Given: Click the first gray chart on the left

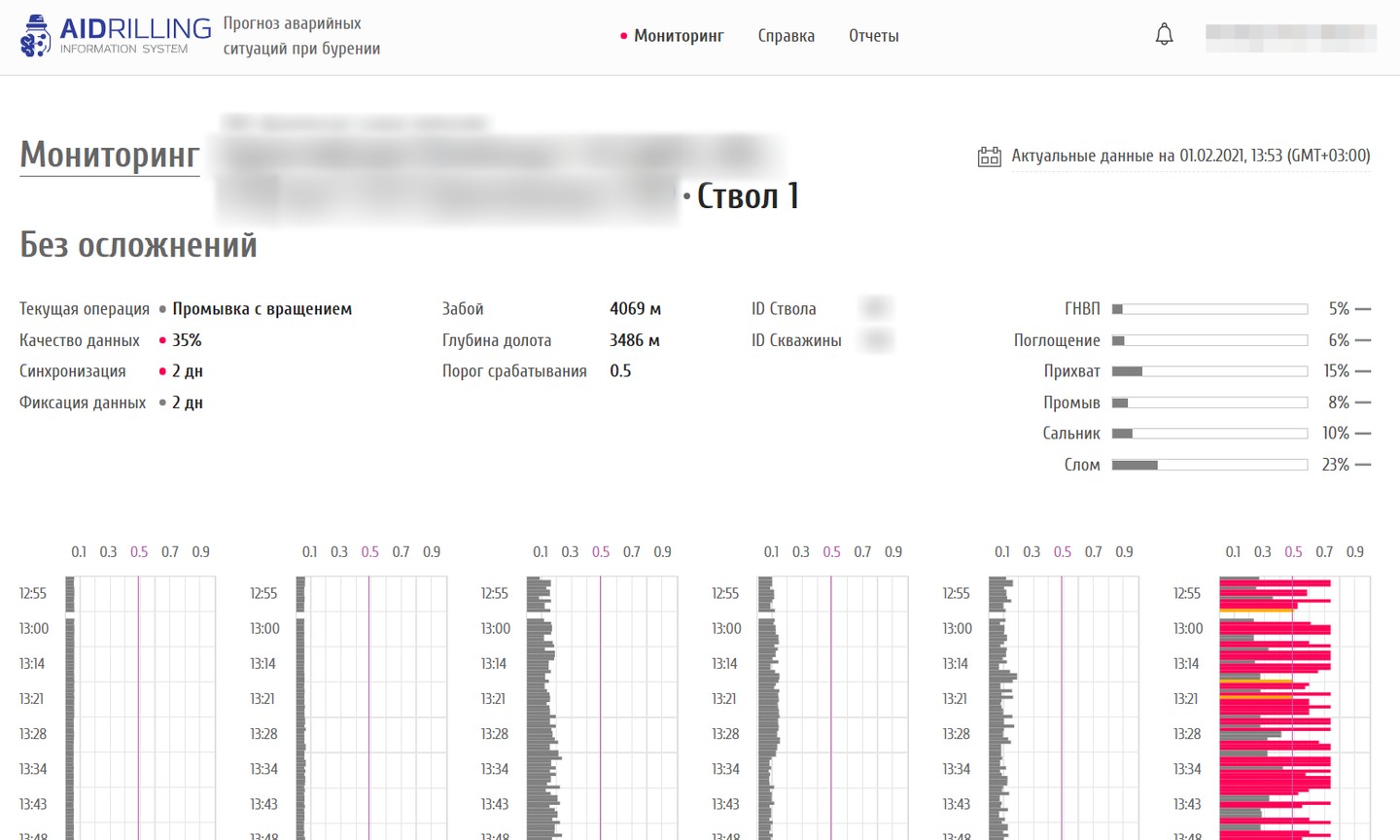Looking at the screenshot, I should pyautogui.click(x=140, y=708).
